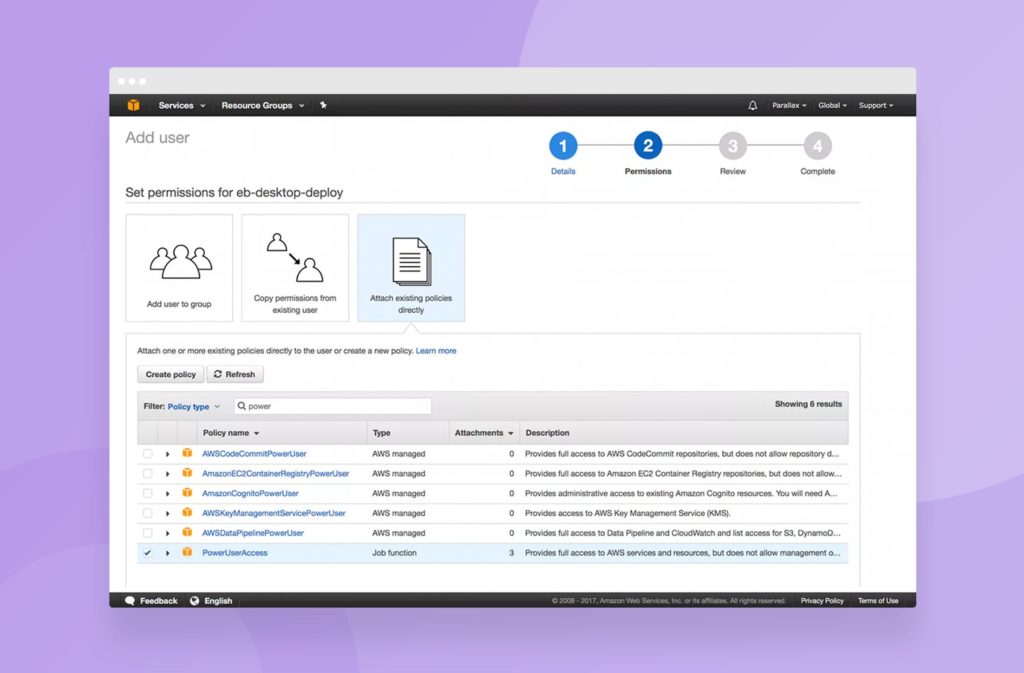Click orange policy icon for PowerUserAccess
Viewport: 1024px width, 673px height.
pyautogui.click(x=187, y=552)
